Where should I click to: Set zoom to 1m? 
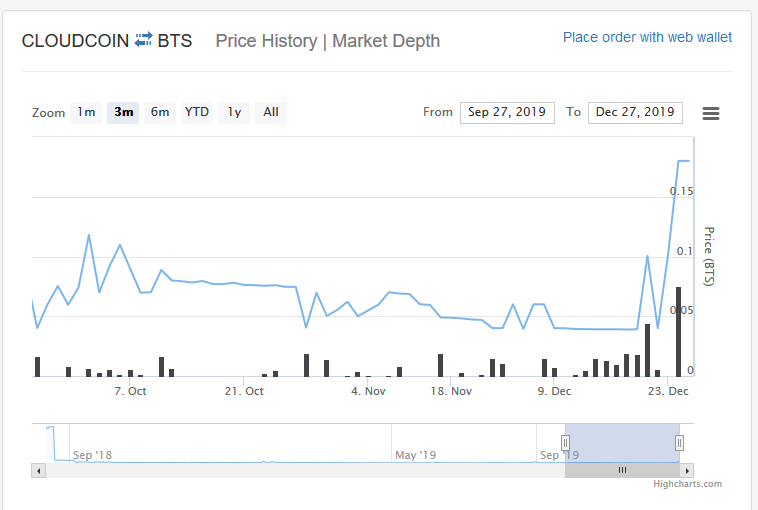click(x=87, y=112)
